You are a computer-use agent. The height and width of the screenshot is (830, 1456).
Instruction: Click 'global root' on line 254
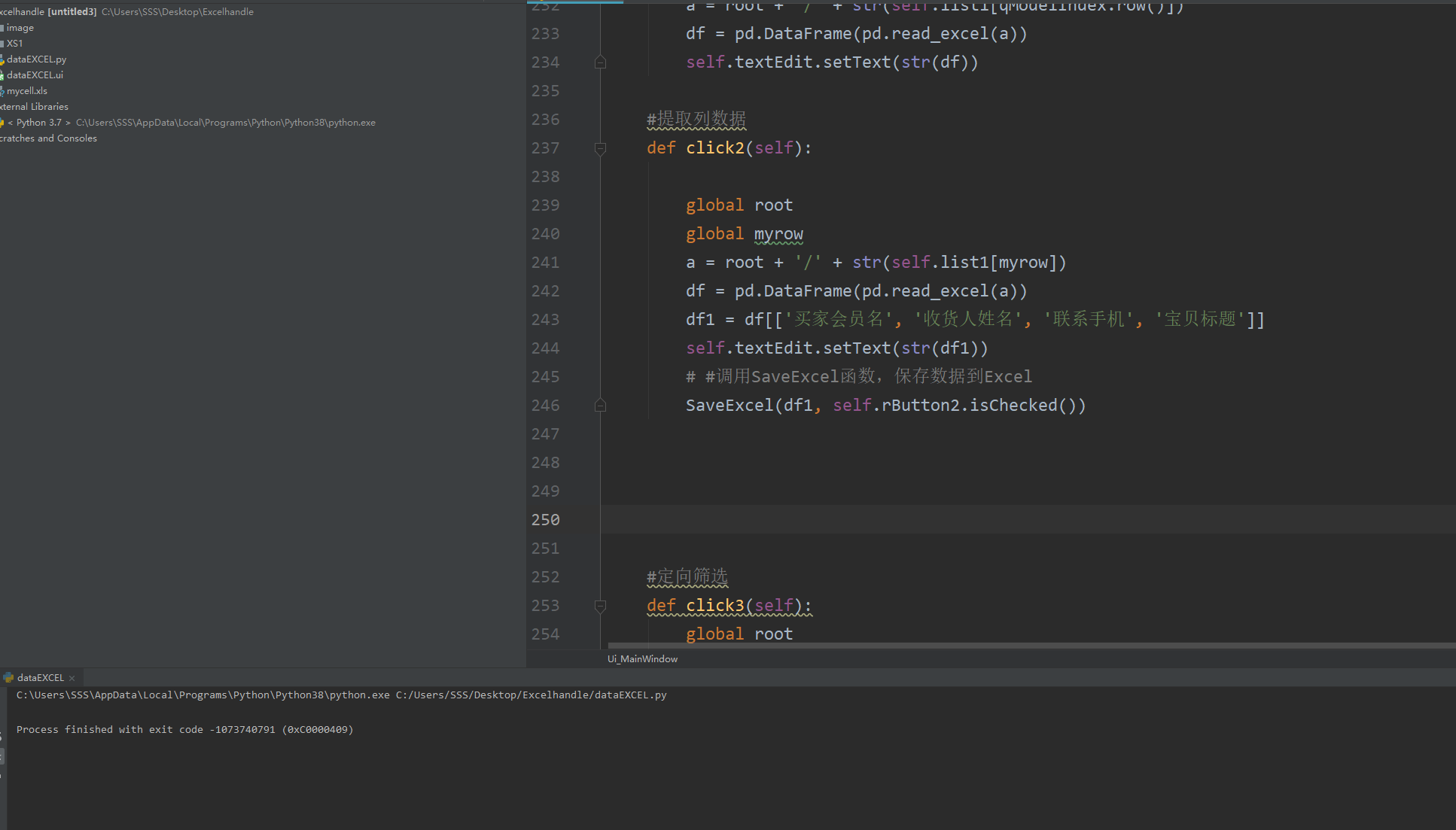coord(739,634)
